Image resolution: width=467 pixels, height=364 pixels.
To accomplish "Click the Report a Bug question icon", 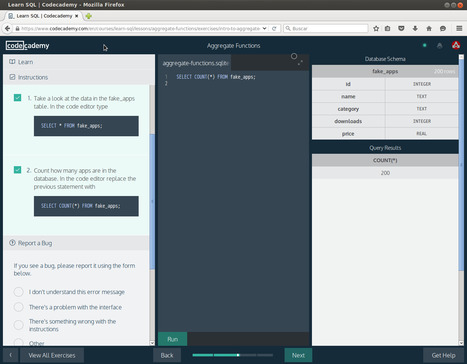I will pyautogui.click(x=12, y=243).
